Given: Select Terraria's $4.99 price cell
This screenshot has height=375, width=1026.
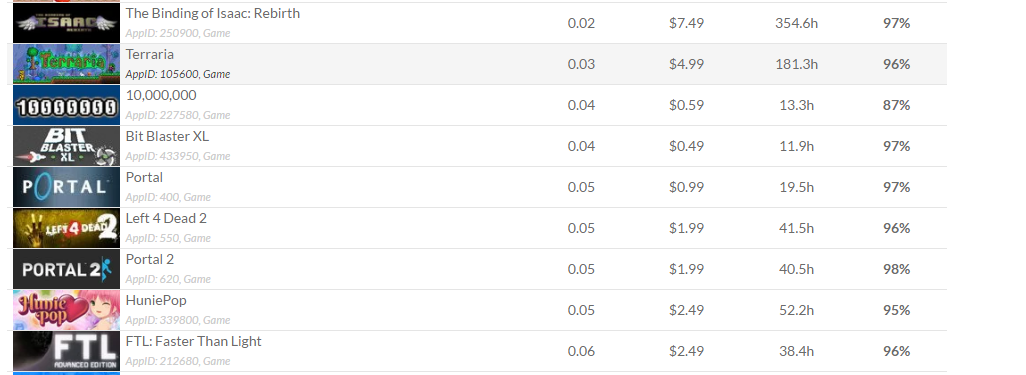Looking at the screenshot, I should [686, 64].
